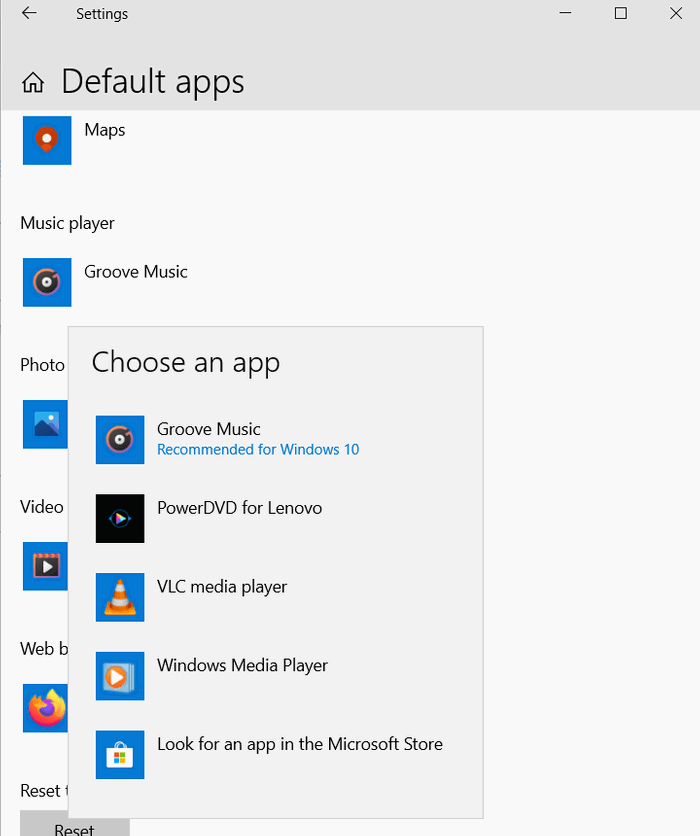This screenshot has width=700, height=836.
Task: Click Recommended for Windows 10 text
Action: [x=258, y=449]
